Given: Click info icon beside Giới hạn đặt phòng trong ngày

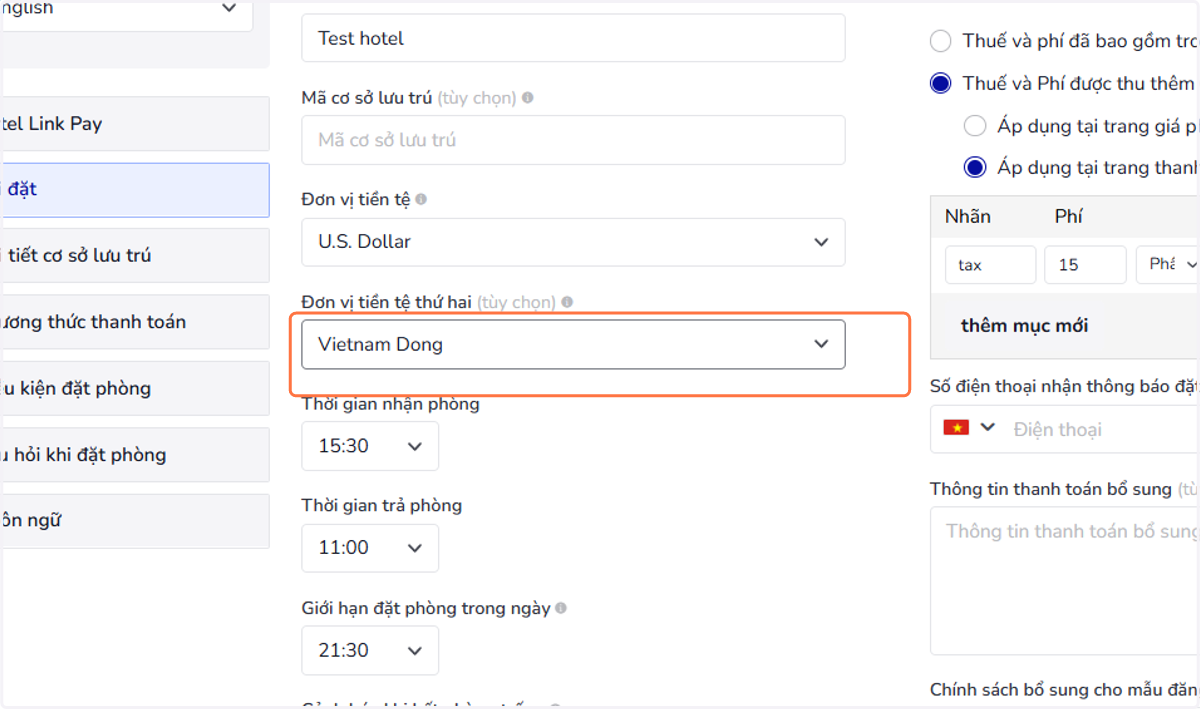Looking at the screenshot, I should pos(561,608).
